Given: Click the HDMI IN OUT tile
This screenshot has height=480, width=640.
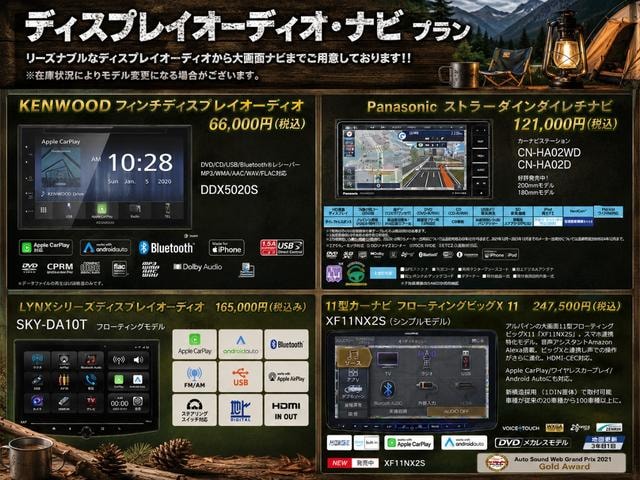Looking at the screenshot, I should [x=286, y=410].
